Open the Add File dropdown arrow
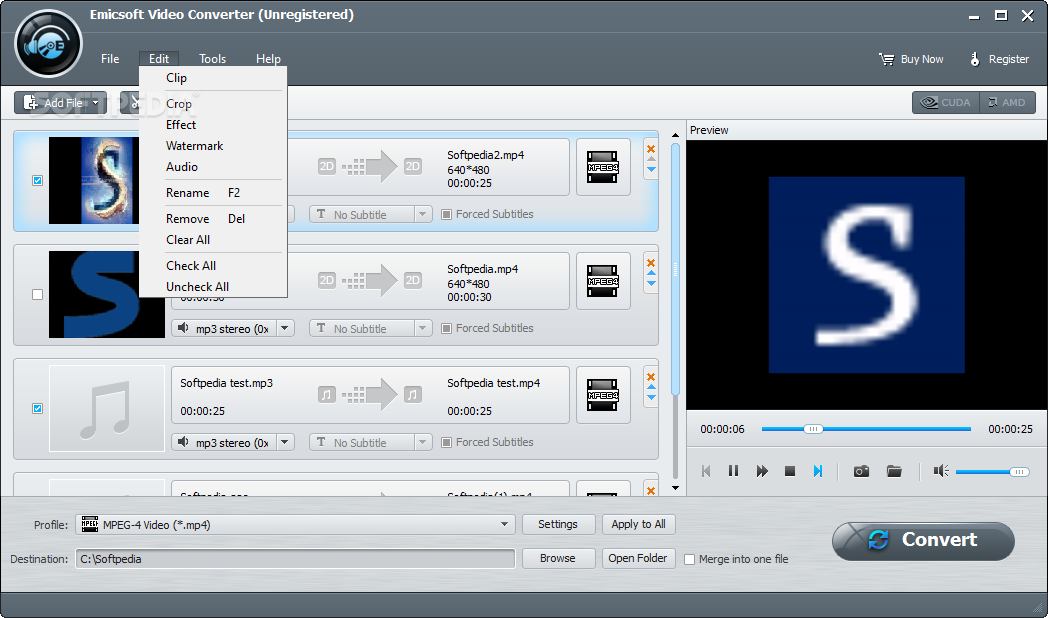Screen dimensions: 1048x618 pos(96,103)
